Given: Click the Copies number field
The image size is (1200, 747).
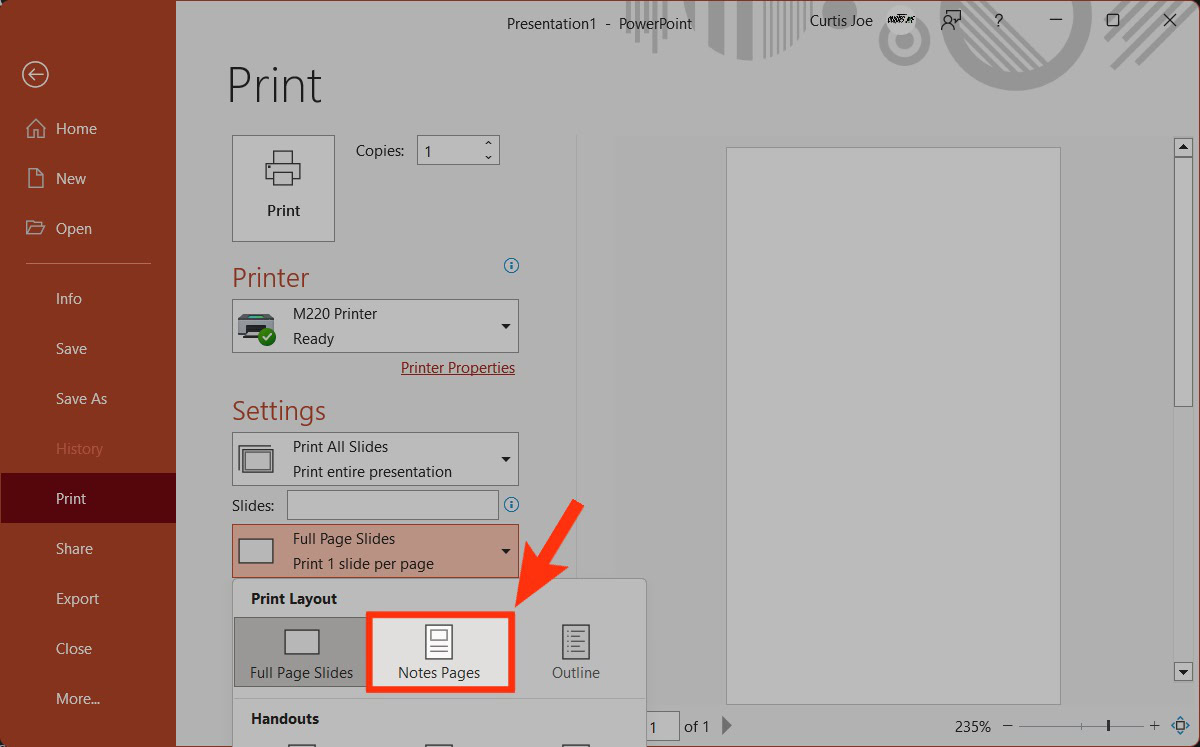Looking at the screenshot, I should (x=449, y=151).
